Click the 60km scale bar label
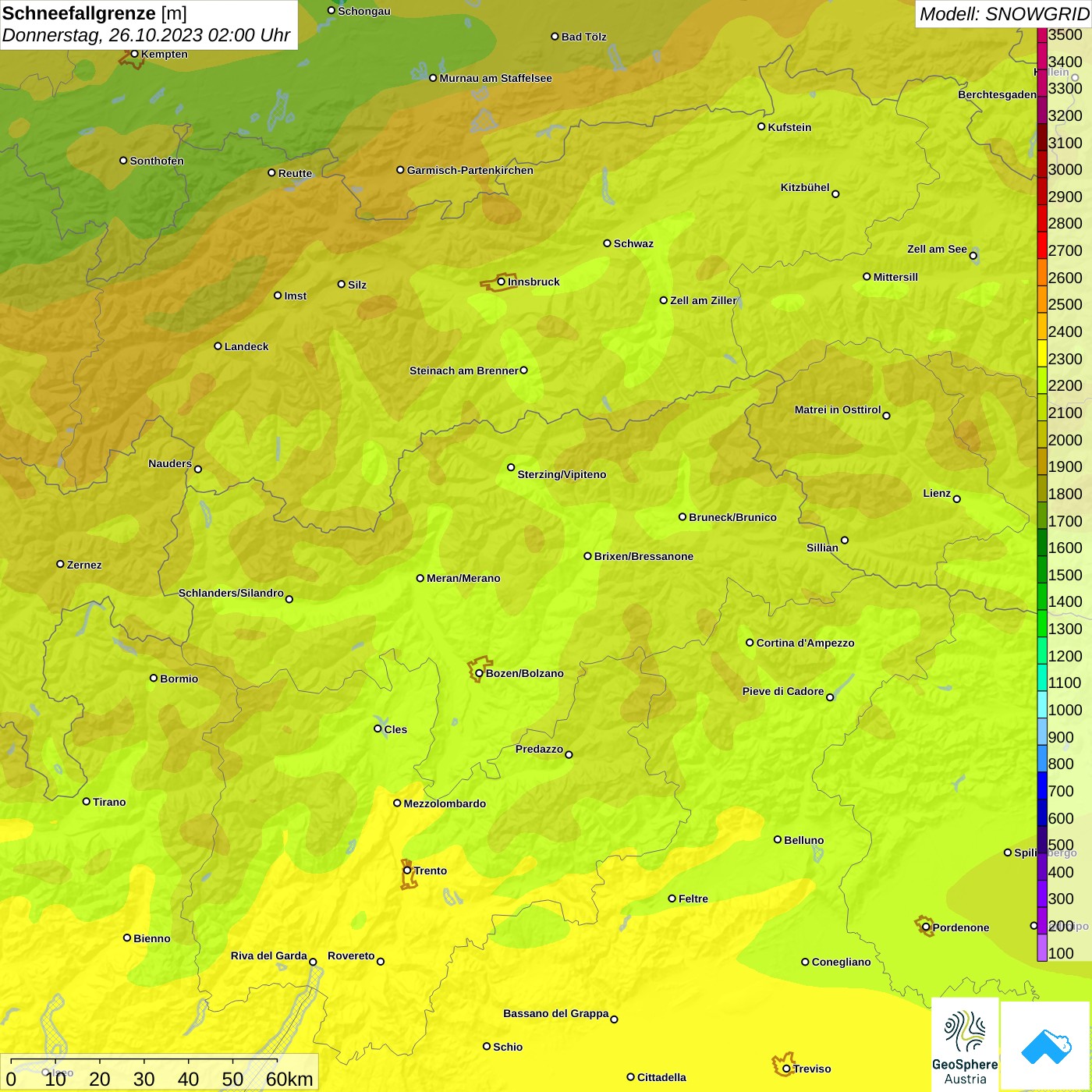 coord(289,1079)
